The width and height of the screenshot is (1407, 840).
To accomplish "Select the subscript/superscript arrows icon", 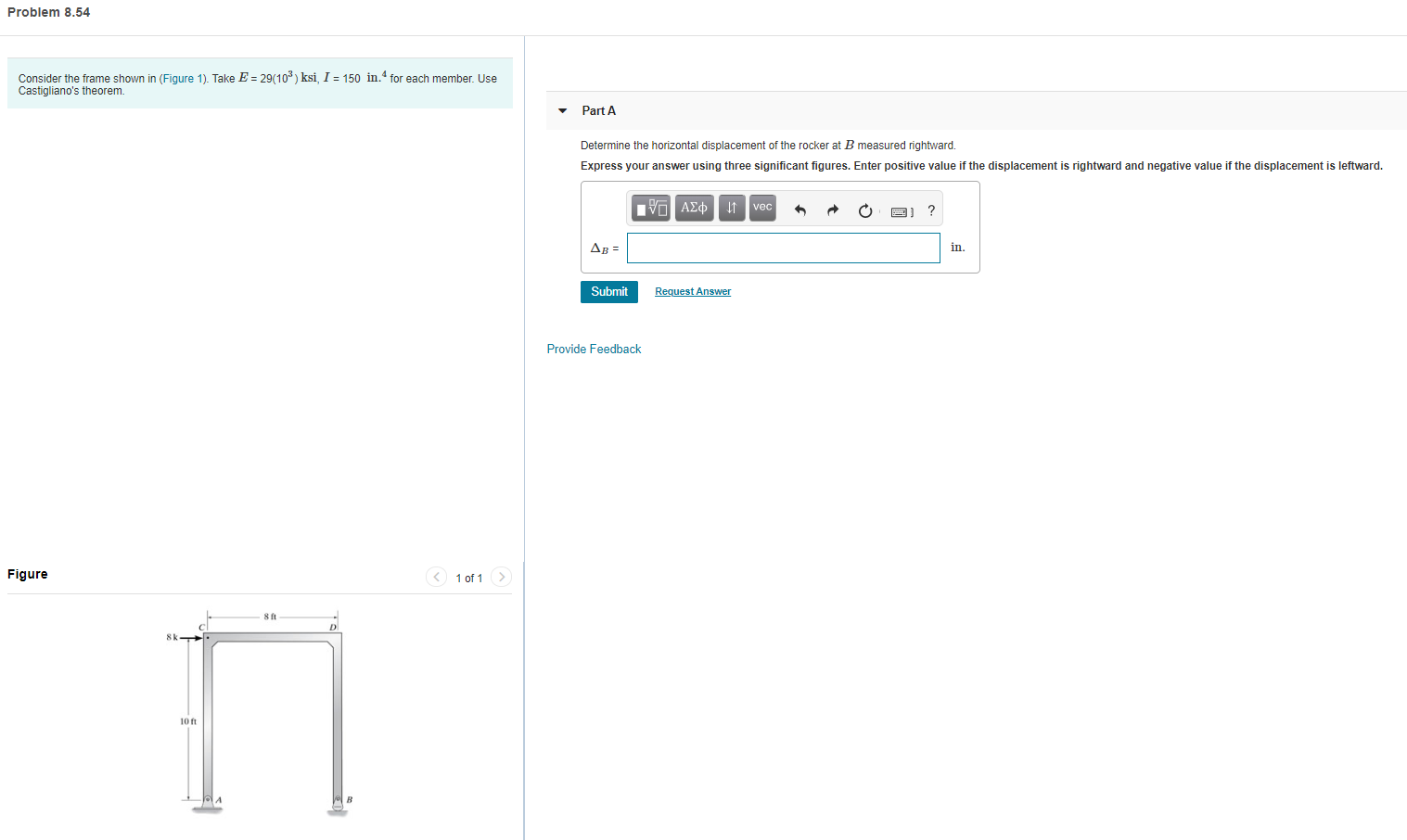I will [731, 207].
